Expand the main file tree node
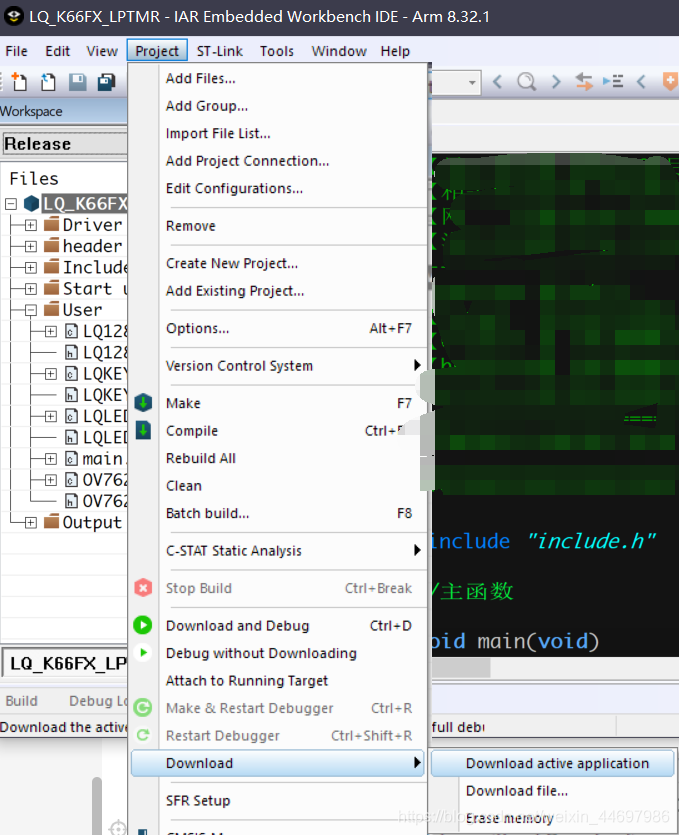 [x=51, y=459]
